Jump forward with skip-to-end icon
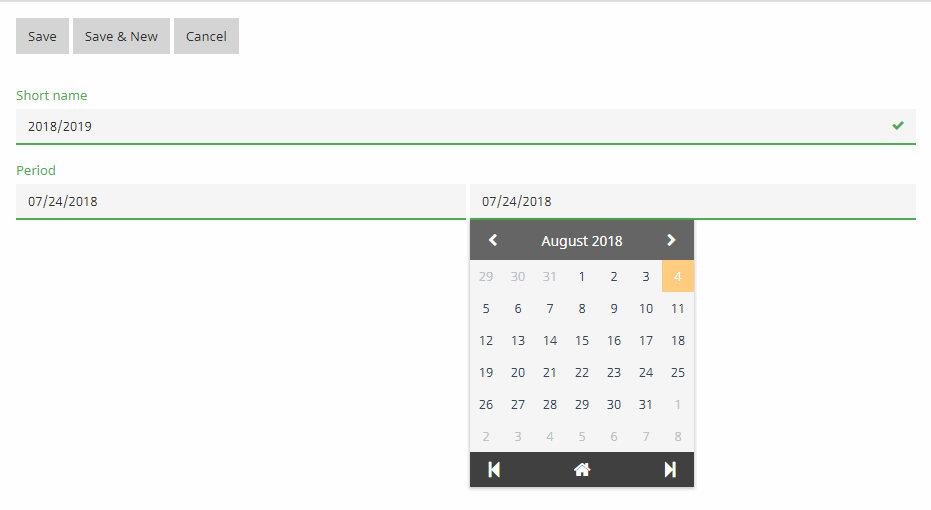Viewport: 931px width, 510px height. click(670, 470)
